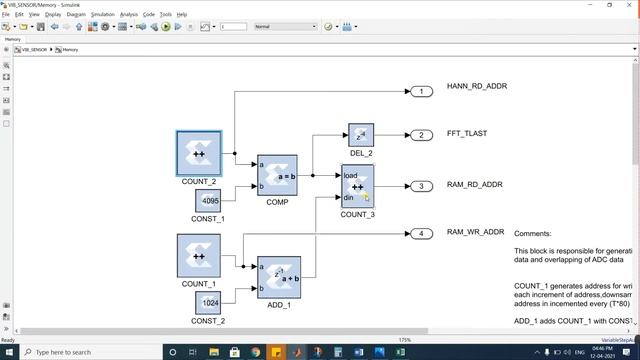Click the New Model toolbar icon
The image size is (640, 360).
click(6, 27)
